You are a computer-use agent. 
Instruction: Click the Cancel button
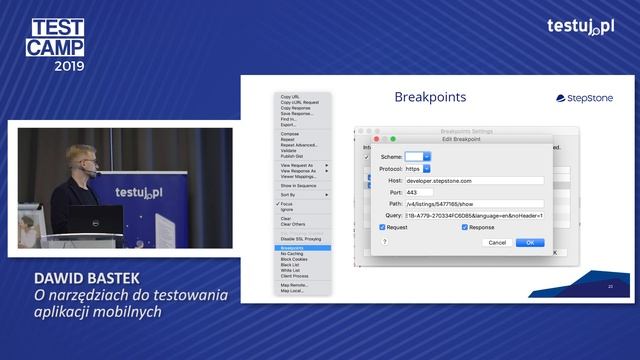point(497,242)
